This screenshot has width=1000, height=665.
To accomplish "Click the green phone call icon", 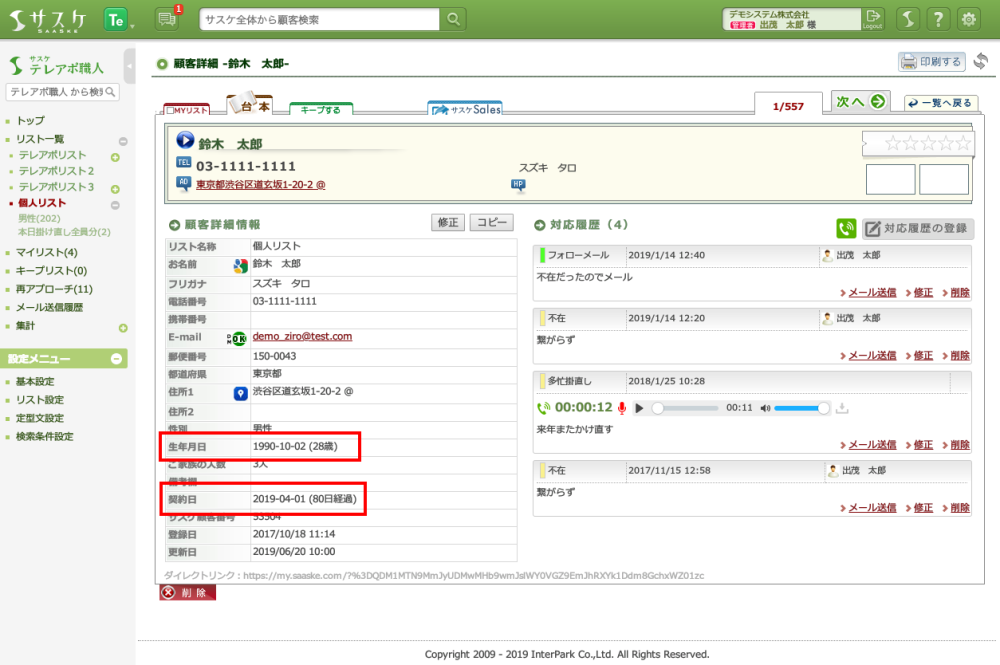I will pyautogui.click(x=846, y=228).
